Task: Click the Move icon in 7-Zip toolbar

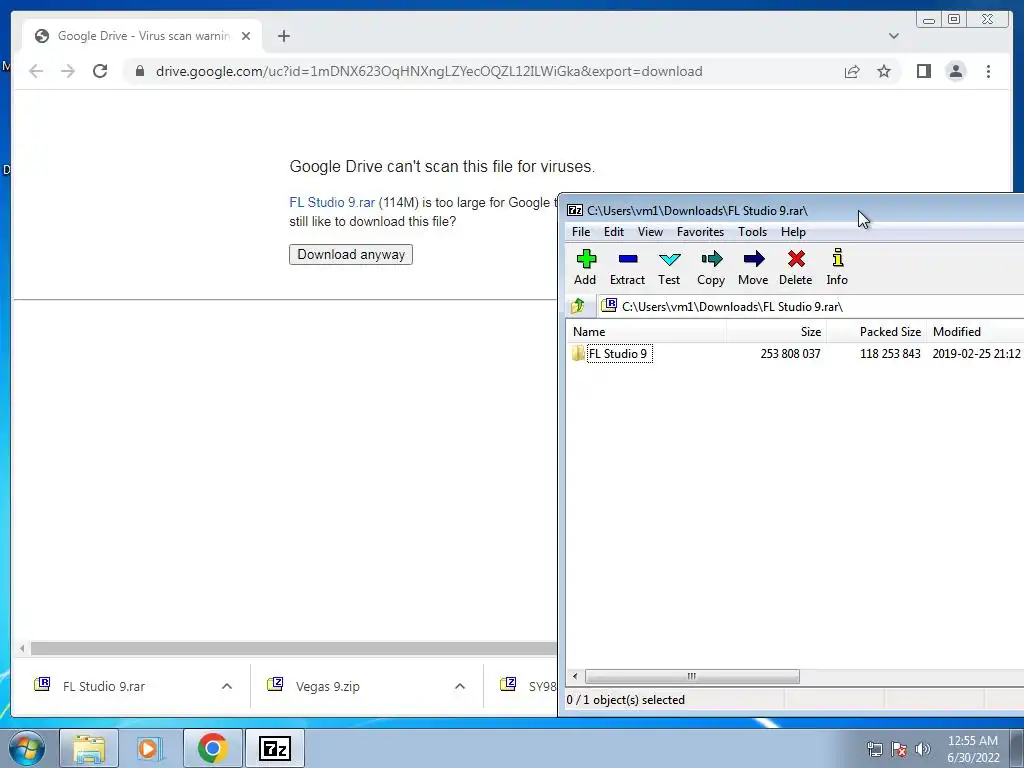Action: point(753,268)
